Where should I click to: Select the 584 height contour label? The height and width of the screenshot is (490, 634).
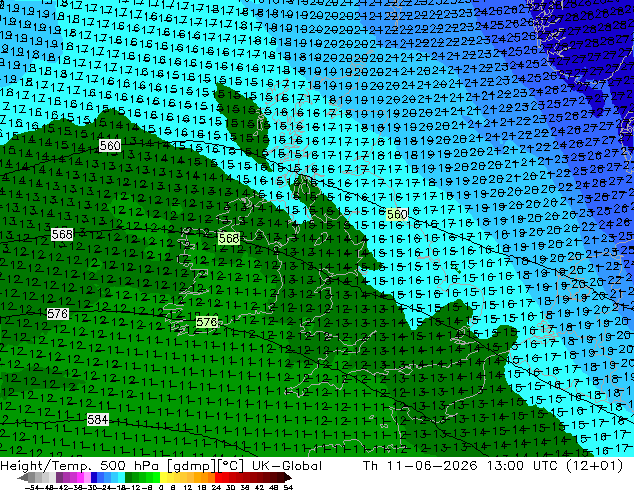coord(98,420)
